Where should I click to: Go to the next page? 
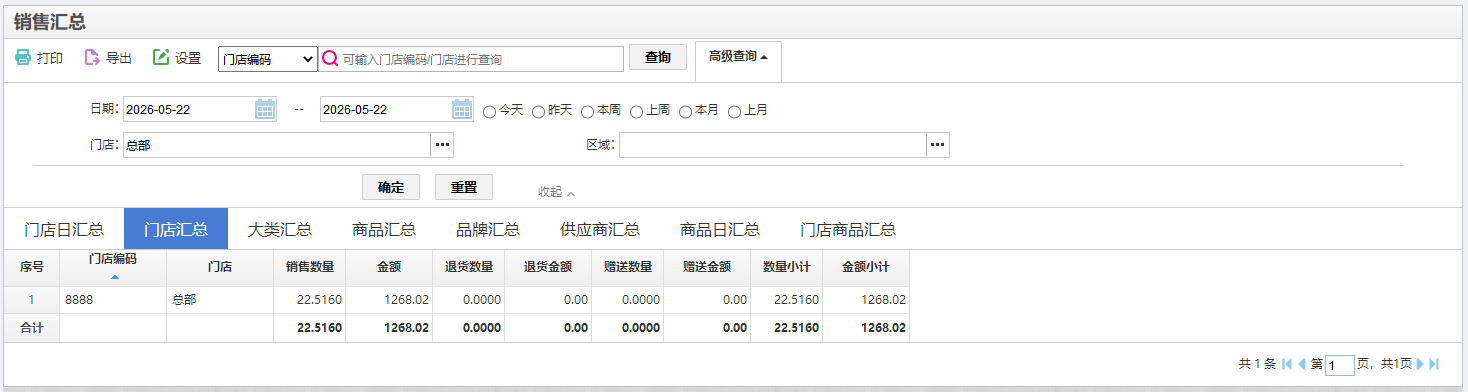click(1420, 364)
